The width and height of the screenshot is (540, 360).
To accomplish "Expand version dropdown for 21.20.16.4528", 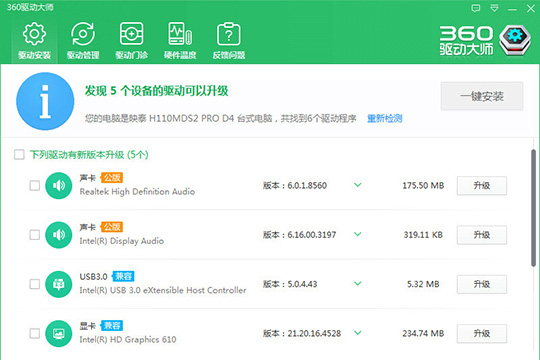I will pos(358,333).
